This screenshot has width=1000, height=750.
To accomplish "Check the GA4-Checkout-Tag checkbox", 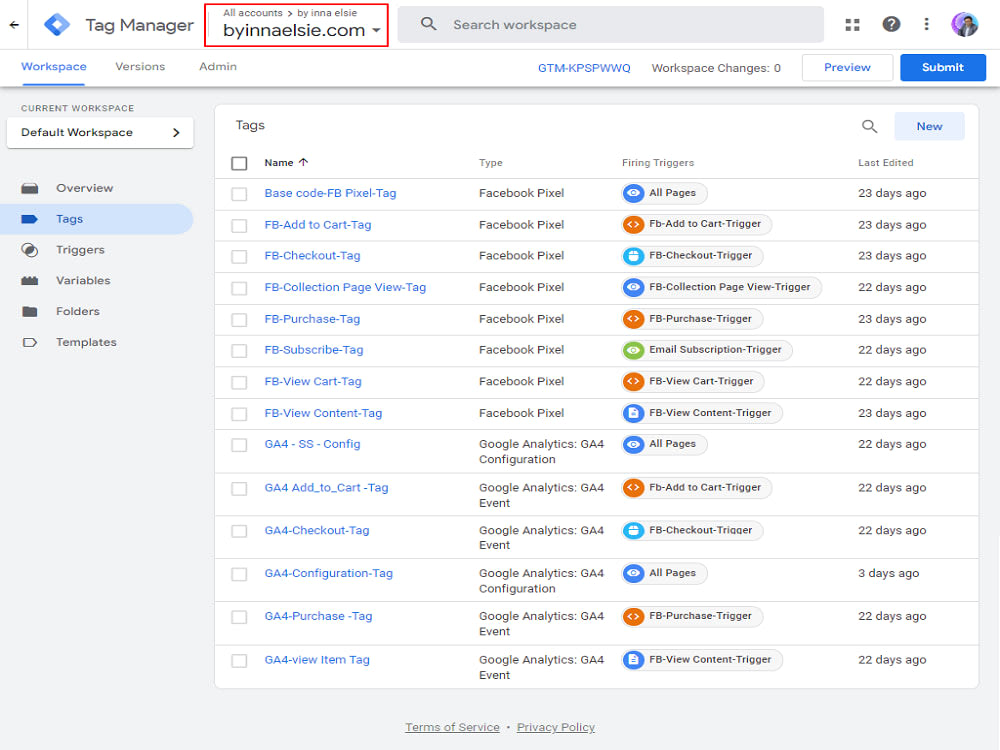I will [239, 531].
